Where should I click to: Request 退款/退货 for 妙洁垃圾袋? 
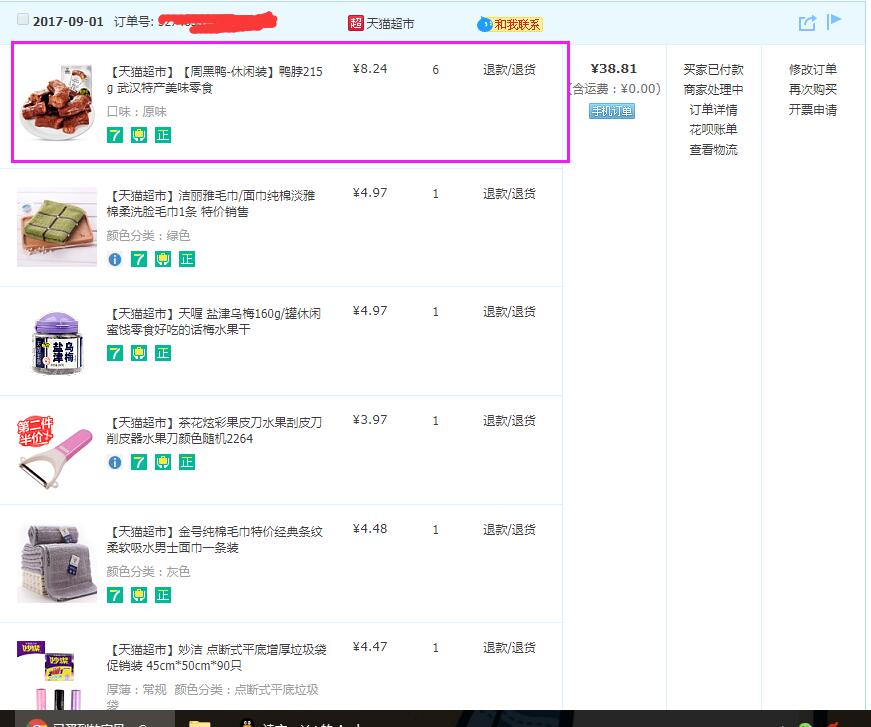(509, 647)
